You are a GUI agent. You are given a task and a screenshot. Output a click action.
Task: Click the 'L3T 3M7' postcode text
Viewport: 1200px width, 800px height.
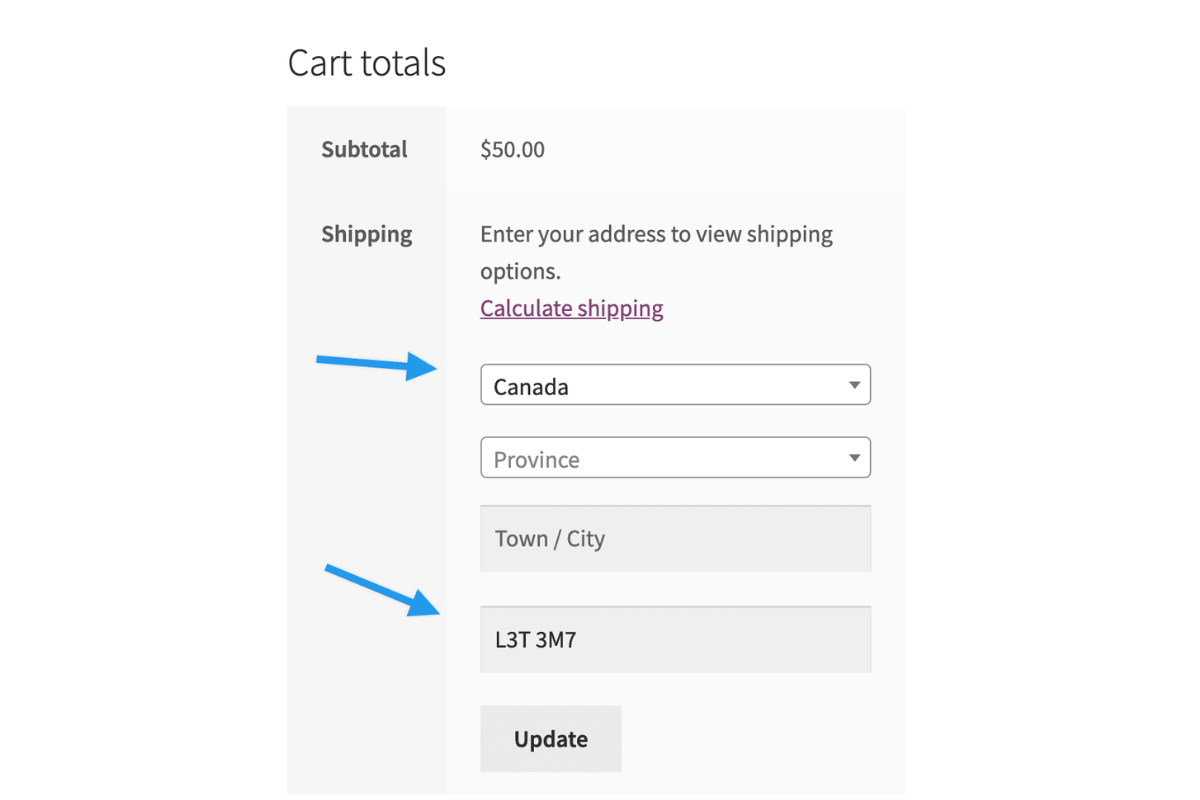click(x=536, y=640)
